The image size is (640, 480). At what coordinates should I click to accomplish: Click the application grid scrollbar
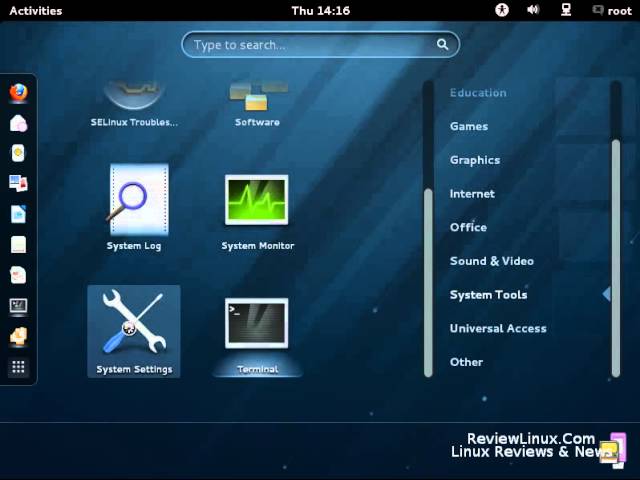click(428, 282)
